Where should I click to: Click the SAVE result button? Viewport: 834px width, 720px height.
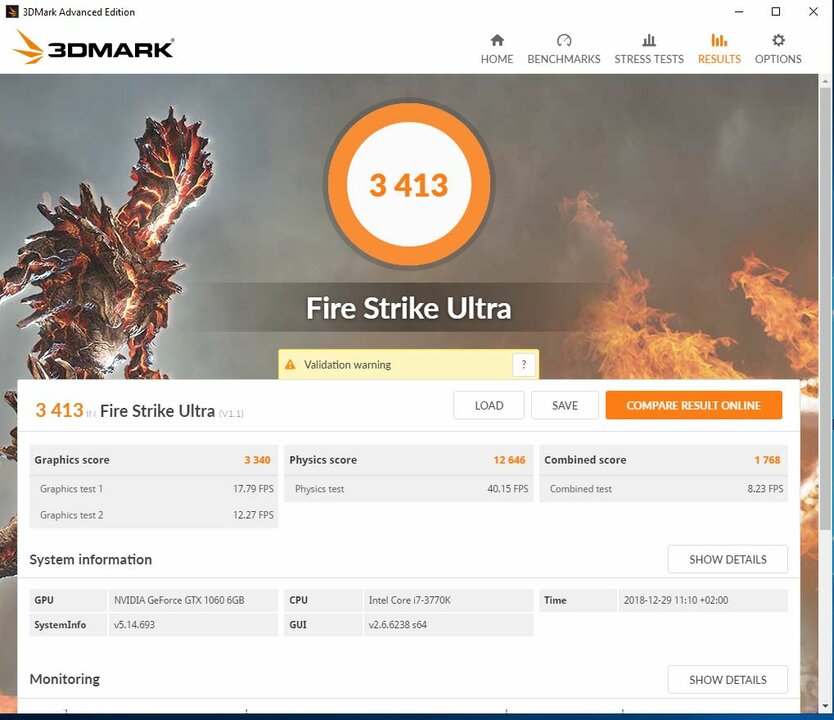point(565,406)
